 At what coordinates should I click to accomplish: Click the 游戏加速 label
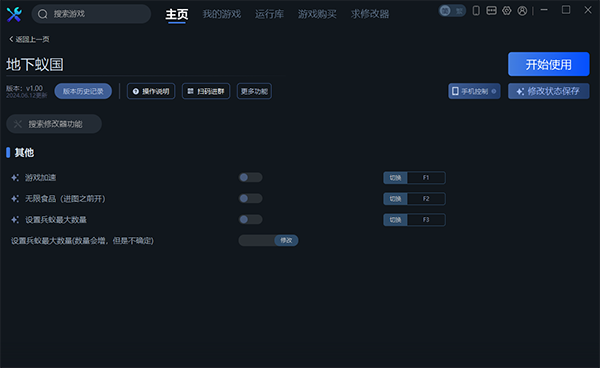[x=41, y=177]
